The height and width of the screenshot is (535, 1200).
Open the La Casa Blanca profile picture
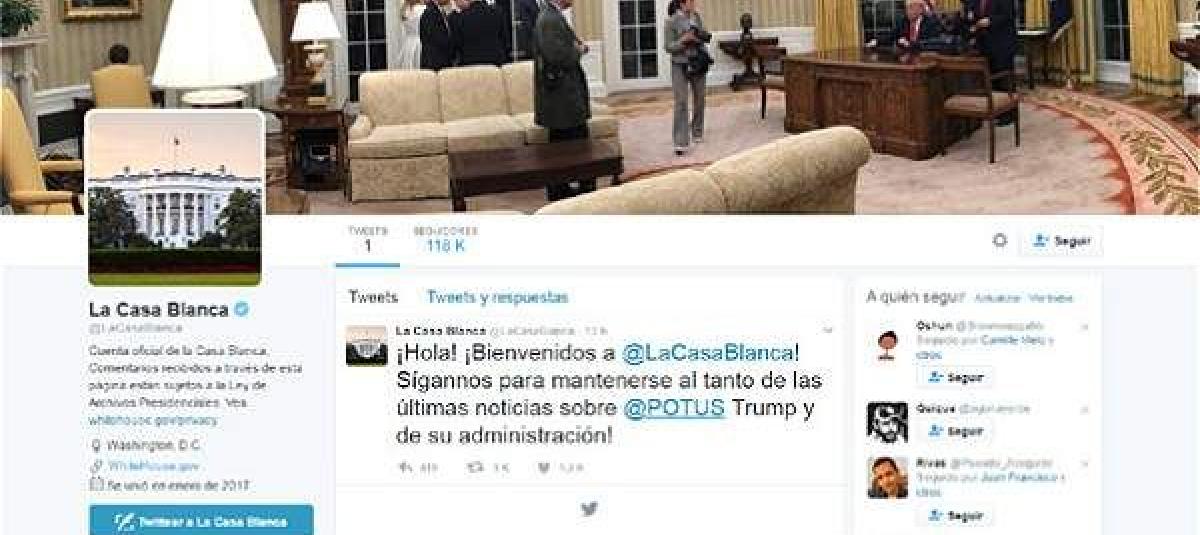point(175,198)
